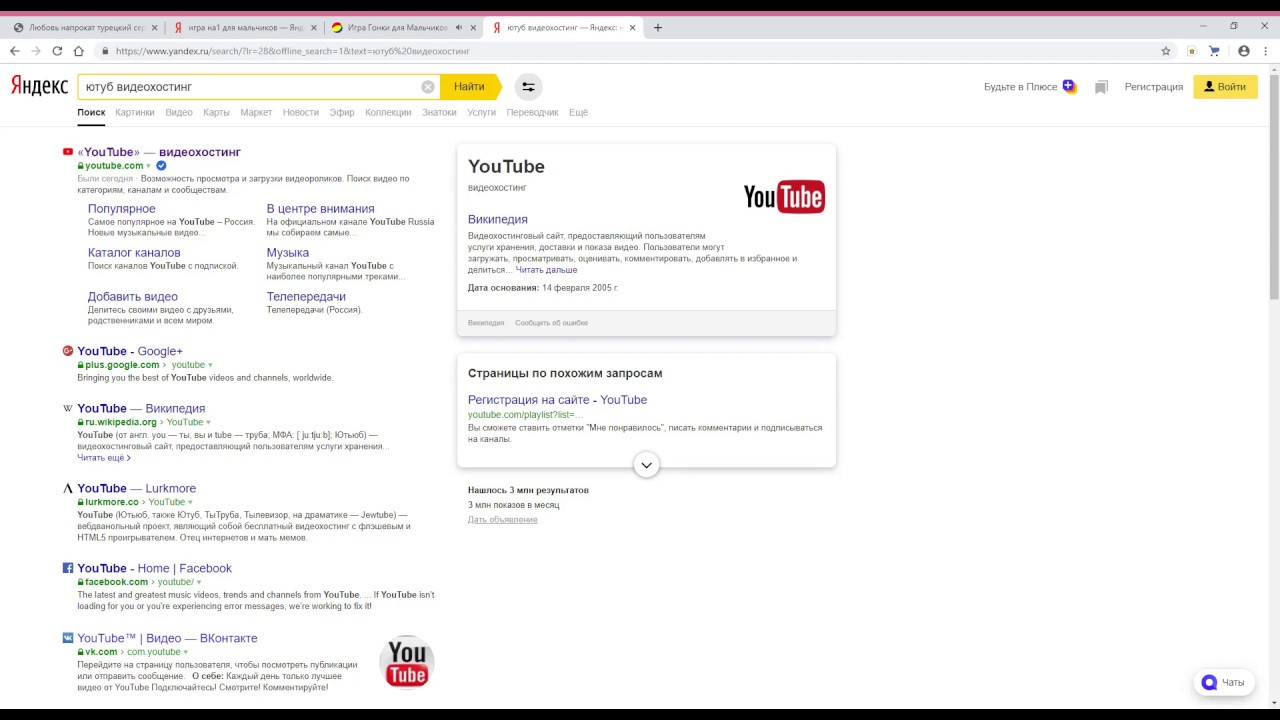
Task: Open the 'Популярное' sitelink
Action: pyautogui.click(x=122, y=209)
